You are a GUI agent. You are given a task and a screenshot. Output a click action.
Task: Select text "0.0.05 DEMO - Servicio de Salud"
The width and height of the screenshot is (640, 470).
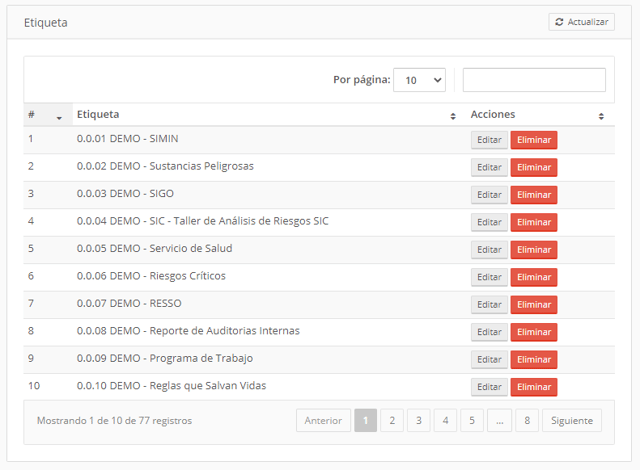coord(154,248)
